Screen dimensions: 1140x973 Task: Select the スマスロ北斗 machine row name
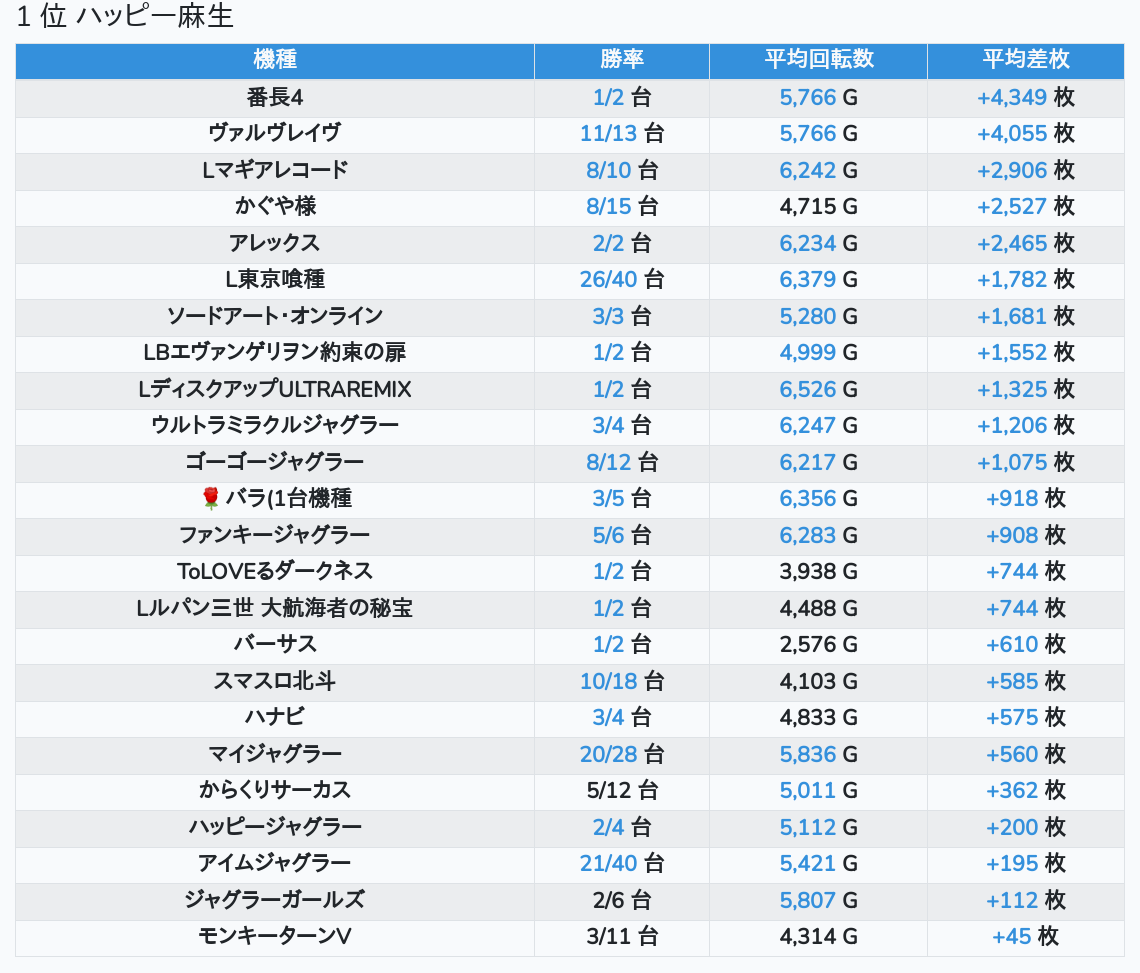(275, 681)
